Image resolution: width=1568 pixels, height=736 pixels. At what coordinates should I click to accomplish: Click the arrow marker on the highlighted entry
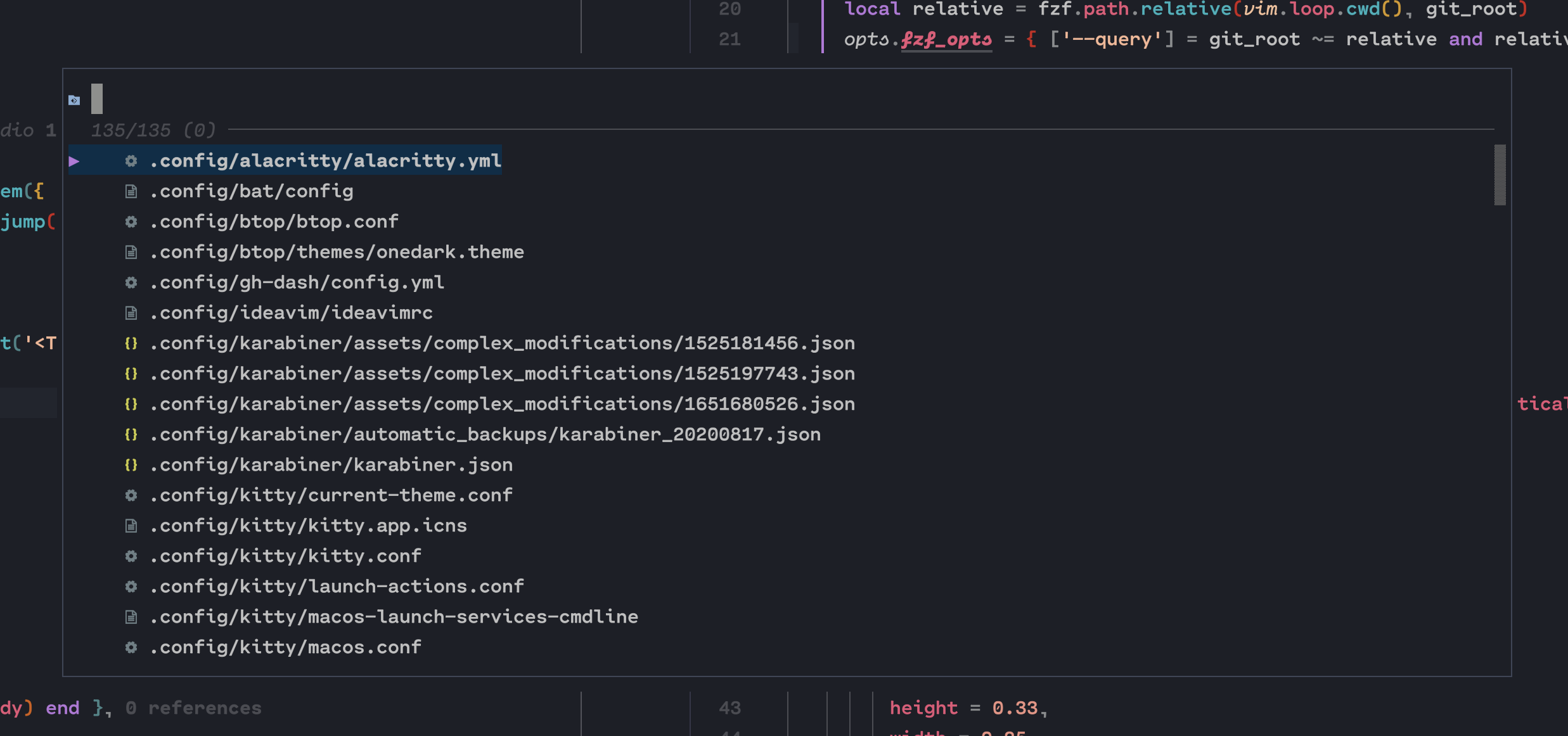(x=75, y=162)
